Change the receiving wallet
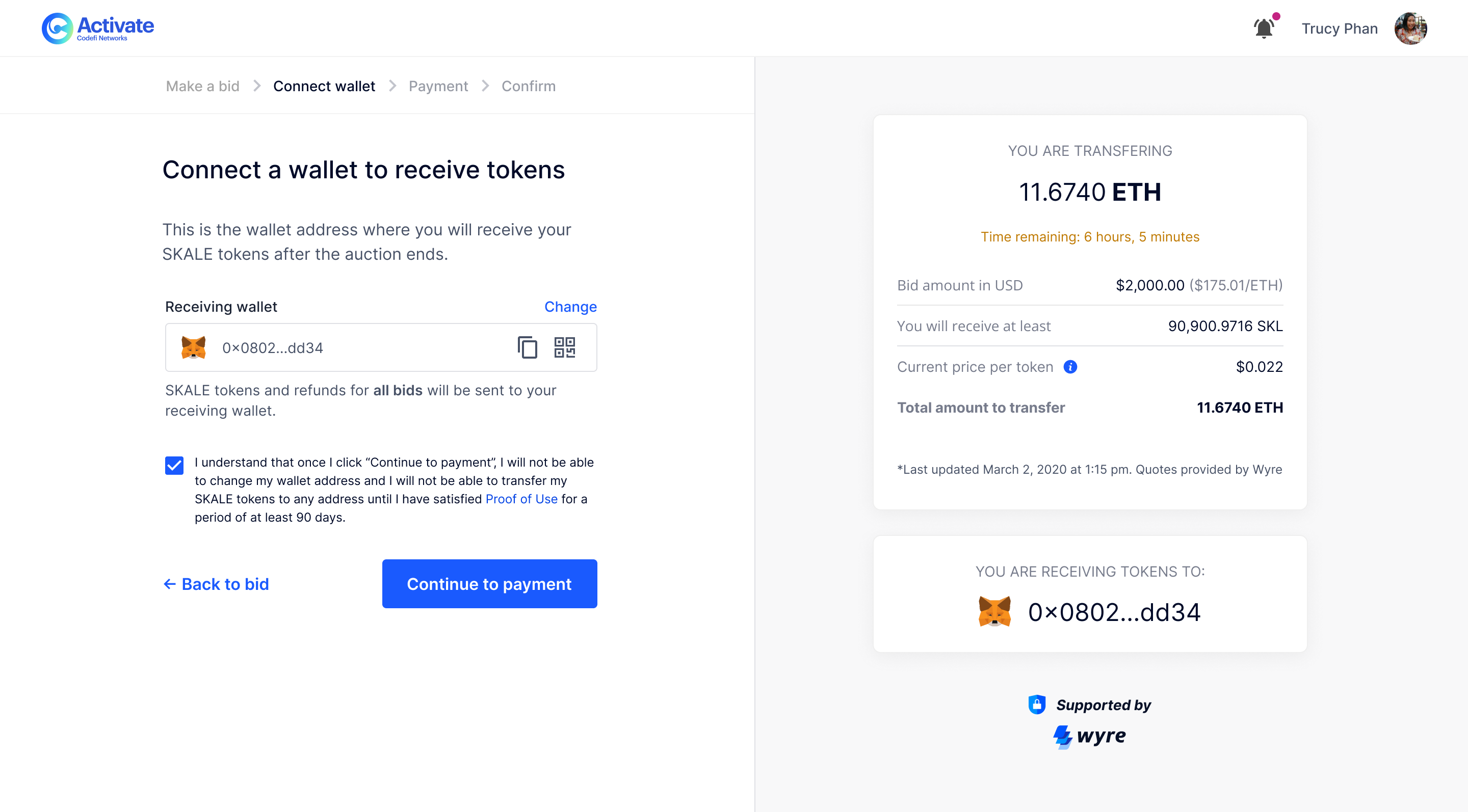This screenshot has width=1468, height=812. tap(570, 306)
